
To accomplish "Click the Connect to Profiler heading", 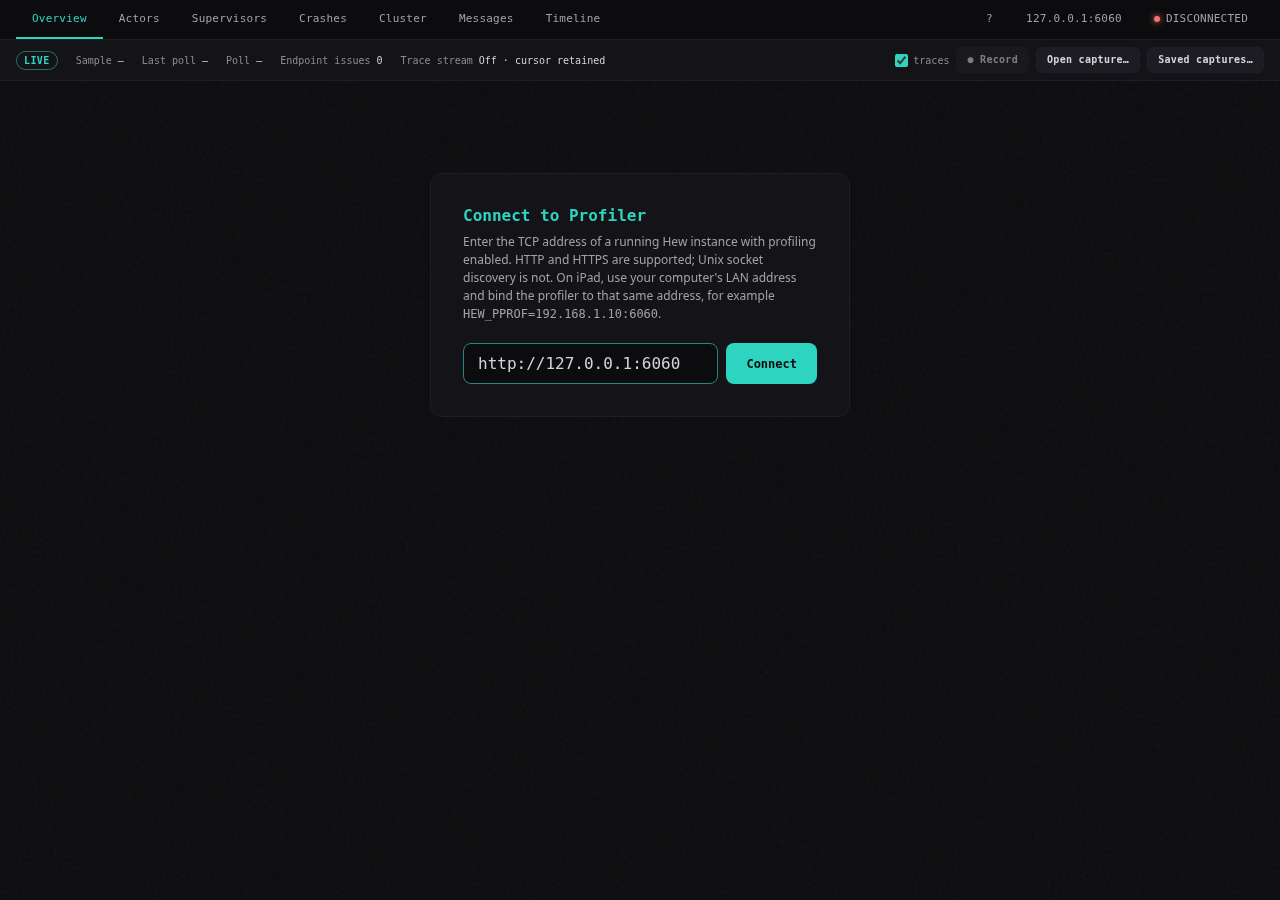I will (554, 215).
